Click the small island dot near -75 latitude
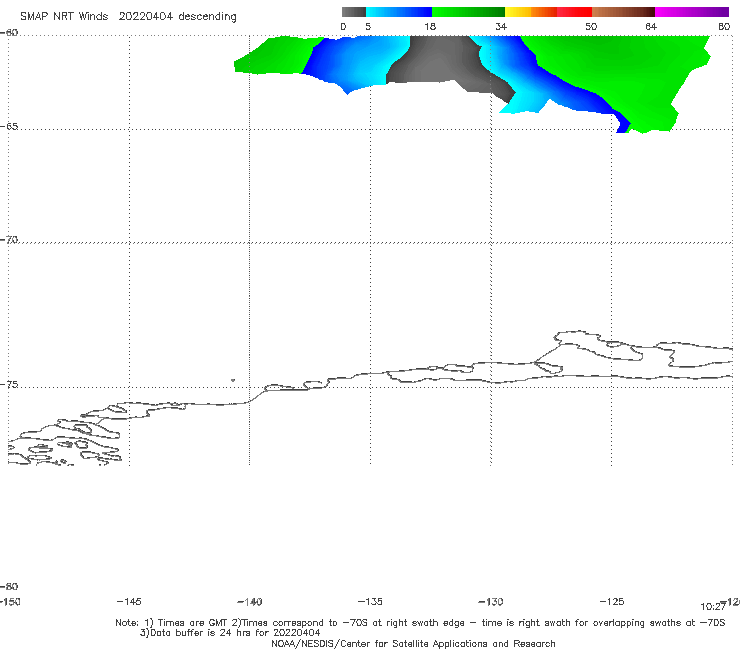This screenshot has width=740, height=650. pos(233,380)
